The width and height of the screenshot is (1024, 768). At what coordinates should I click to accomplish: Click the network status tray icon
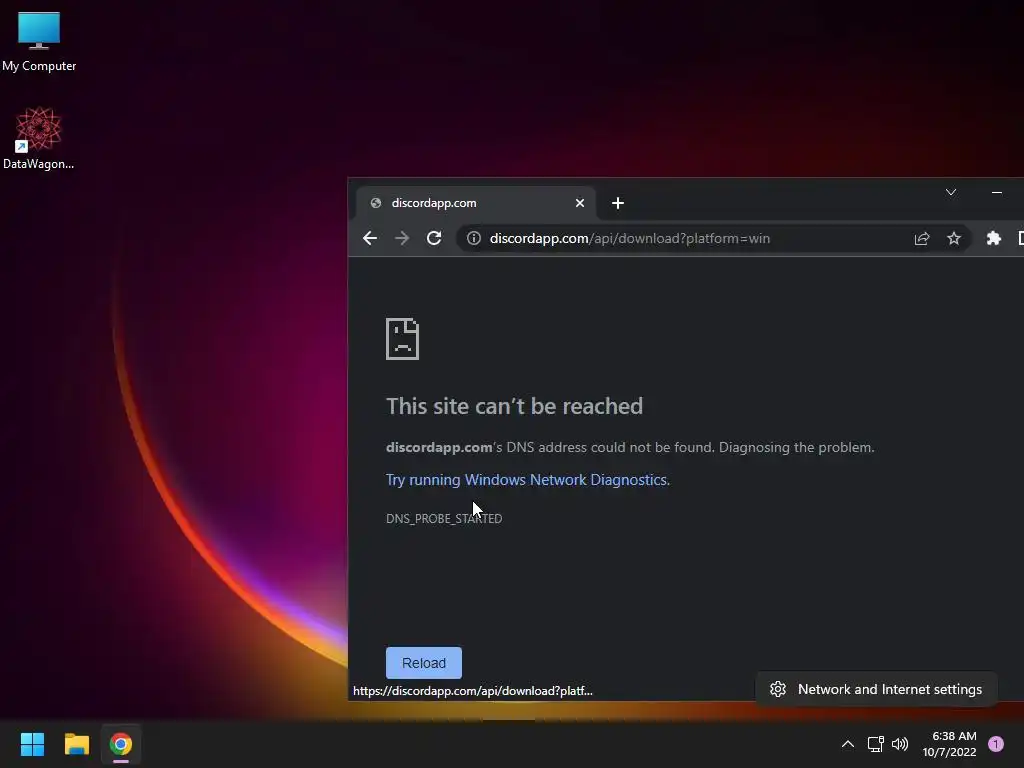tap(876, 744)
